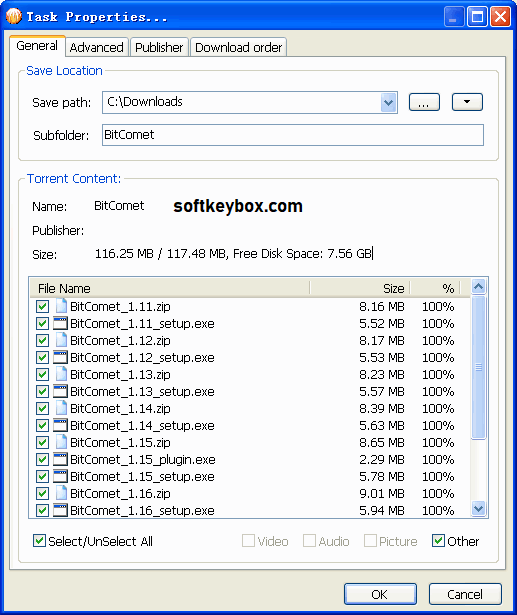Toggle checkbox for BitComet_1.12_setup.exe
The image size is (517, 615).
[x=42, y=357]
